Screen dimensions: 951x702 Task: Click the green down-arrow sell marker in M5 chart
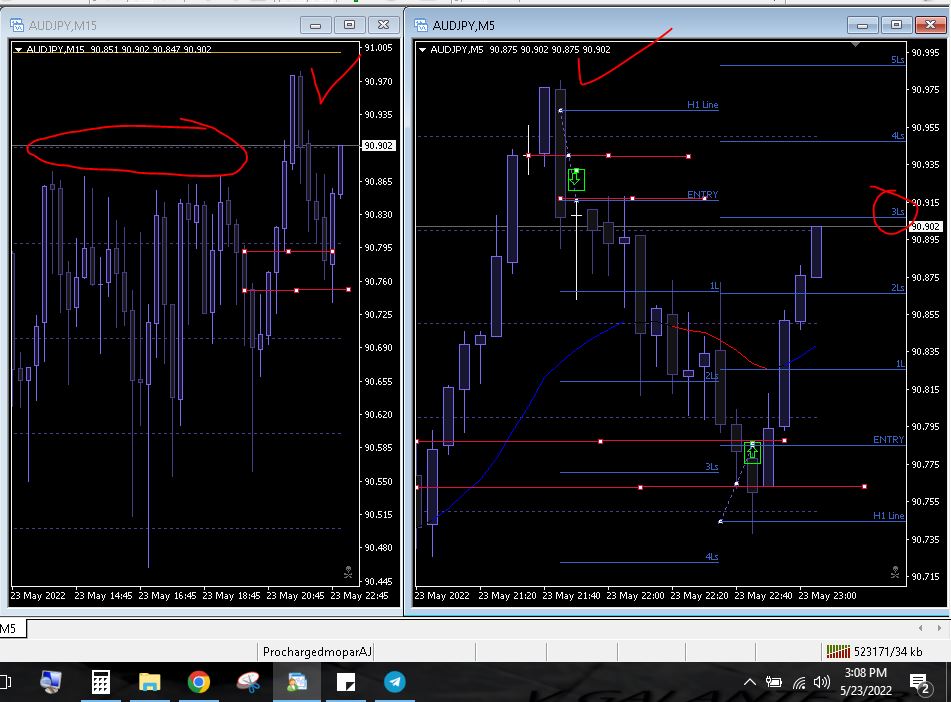576,180
